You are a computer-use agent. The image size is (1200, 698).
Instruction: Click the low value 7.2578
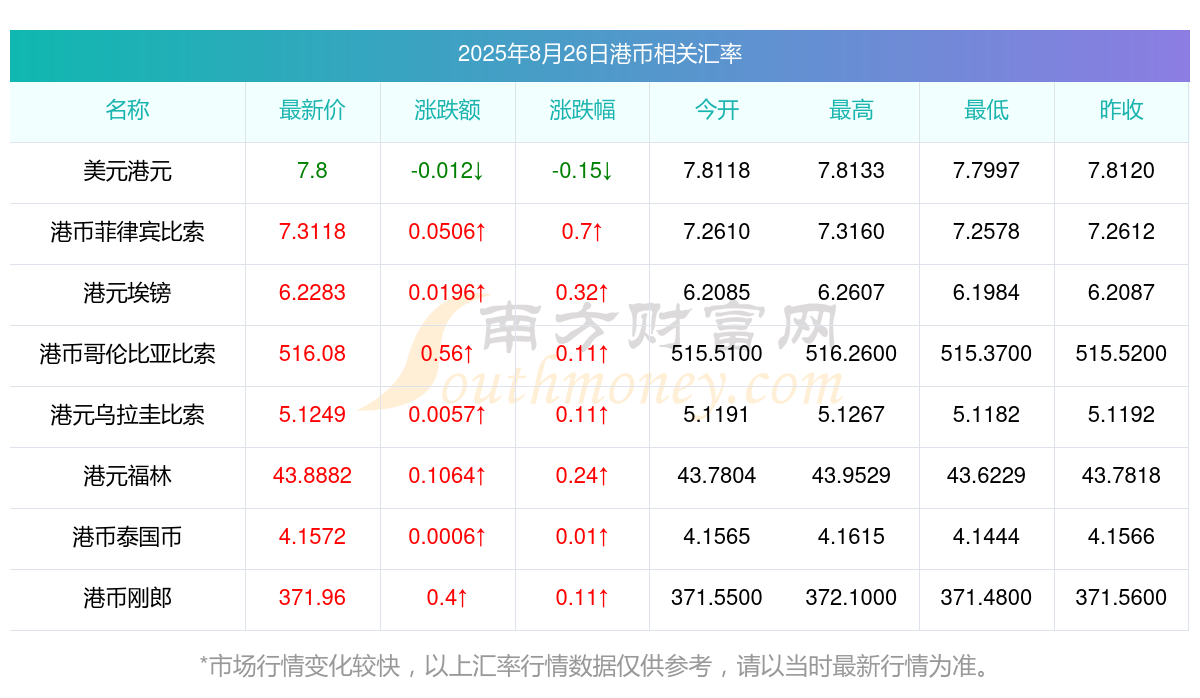tap(987, 232)
